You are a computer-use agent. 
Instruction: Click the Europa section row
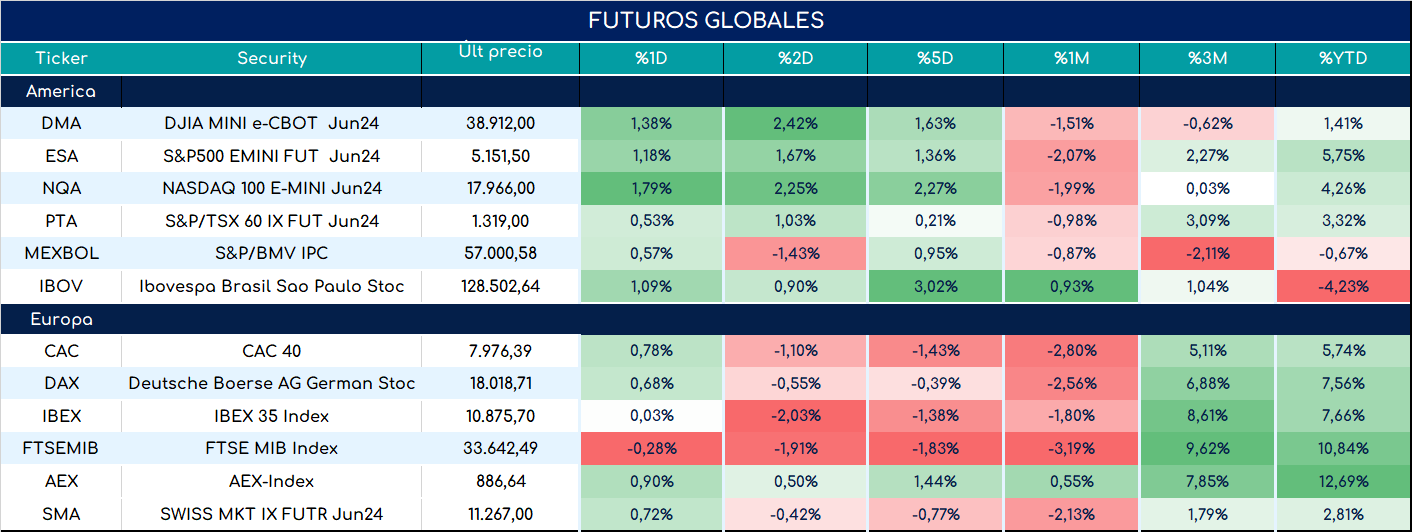pyautogui.click(x=706, y=320)
